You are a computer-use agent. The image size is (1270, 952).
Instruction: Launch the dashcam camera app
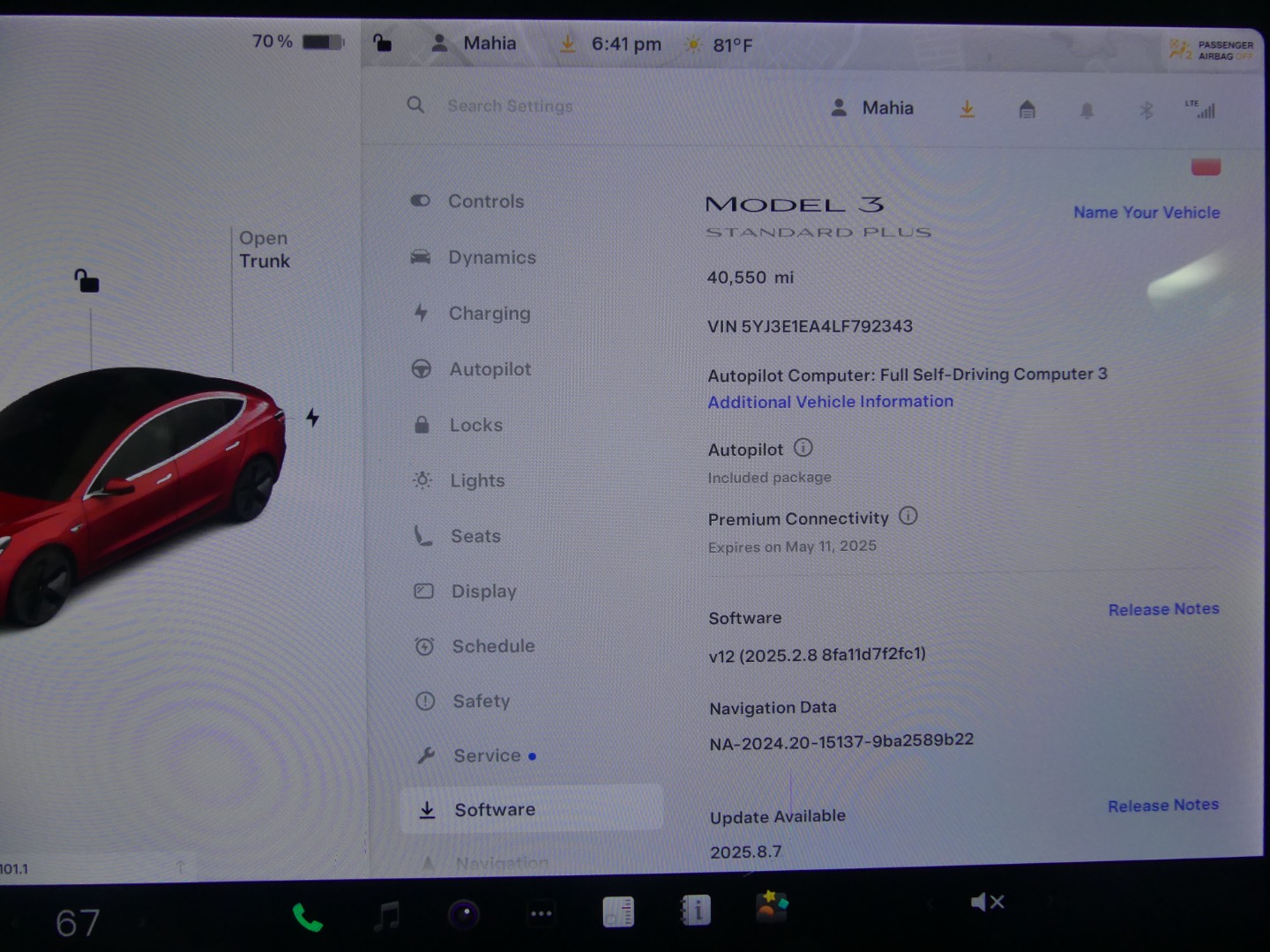coord(464,915)
